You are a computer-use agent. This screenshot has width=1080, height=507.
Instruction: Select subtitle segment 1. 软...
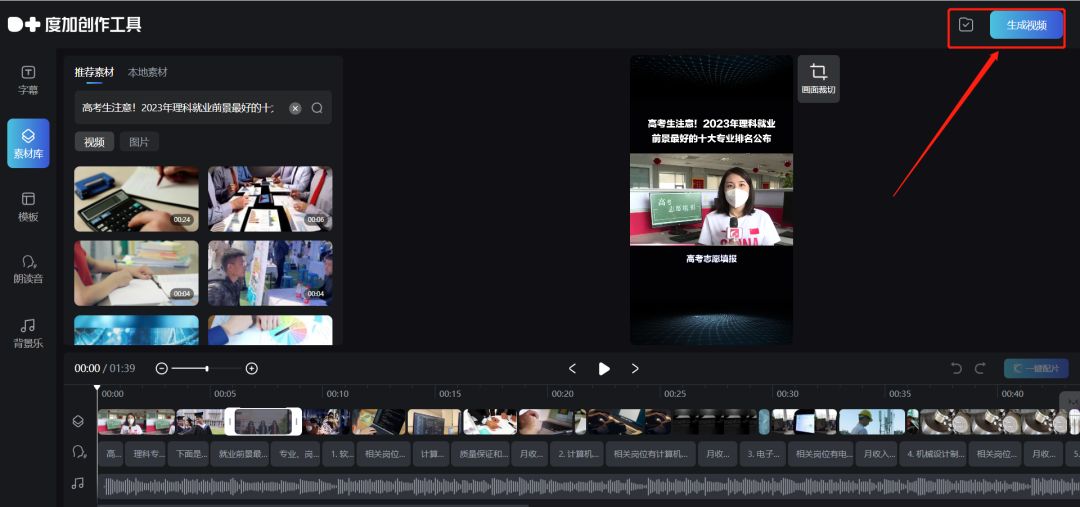coord(339,454)
